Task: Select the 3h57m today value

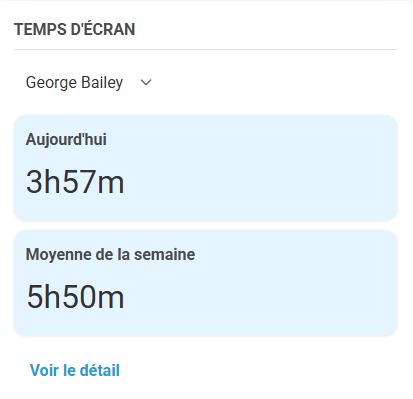Action: coord(75,182)
